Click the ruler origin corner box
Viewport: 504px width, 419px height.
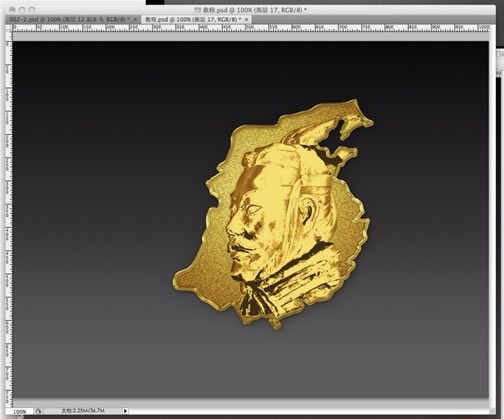[9, 28]
